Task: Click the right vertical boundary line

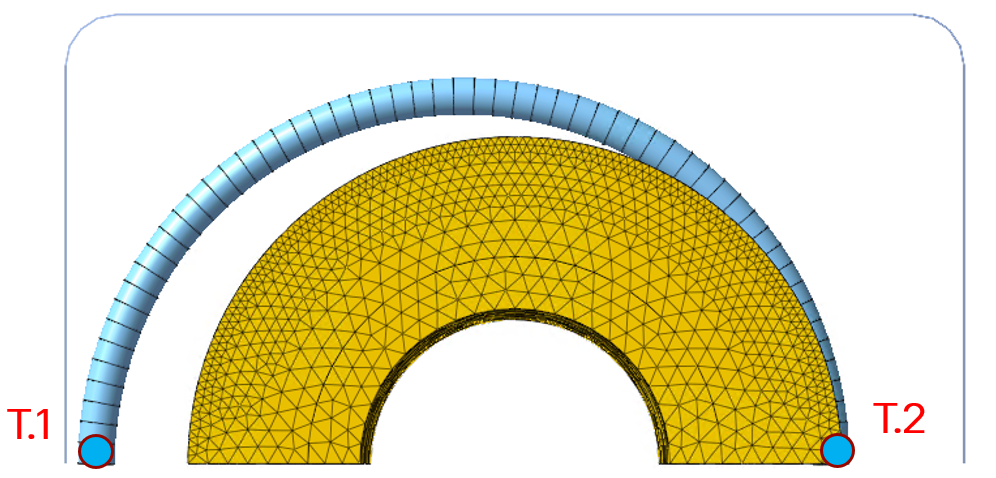Action: 964,250
